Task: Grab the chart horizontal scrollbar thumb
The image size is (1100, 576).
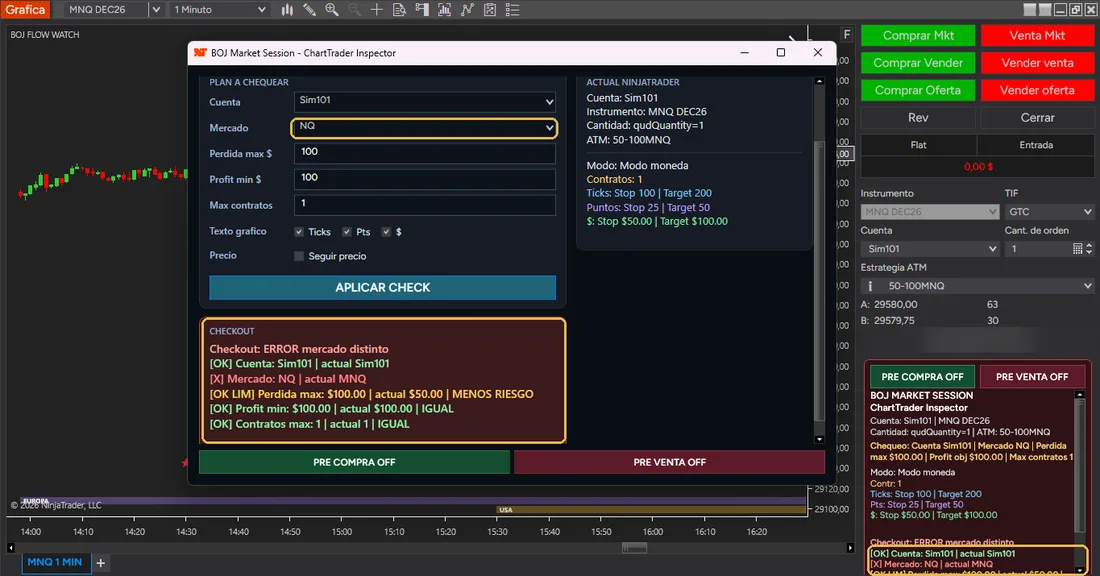Action: pos(634,548)
